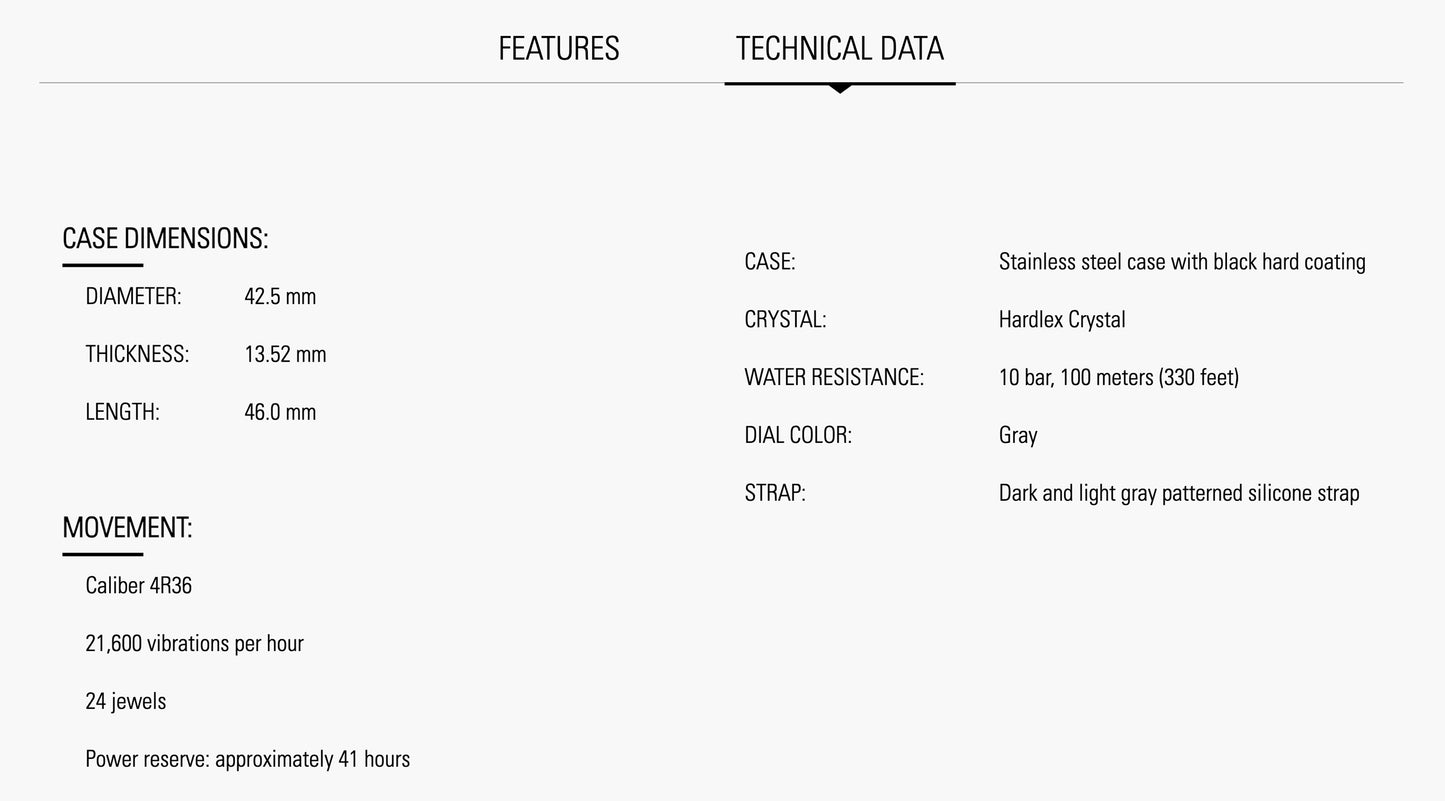The image size is (1445, 801).
Task: Click the 24 jewels text
Action: [x=125, y=701]
